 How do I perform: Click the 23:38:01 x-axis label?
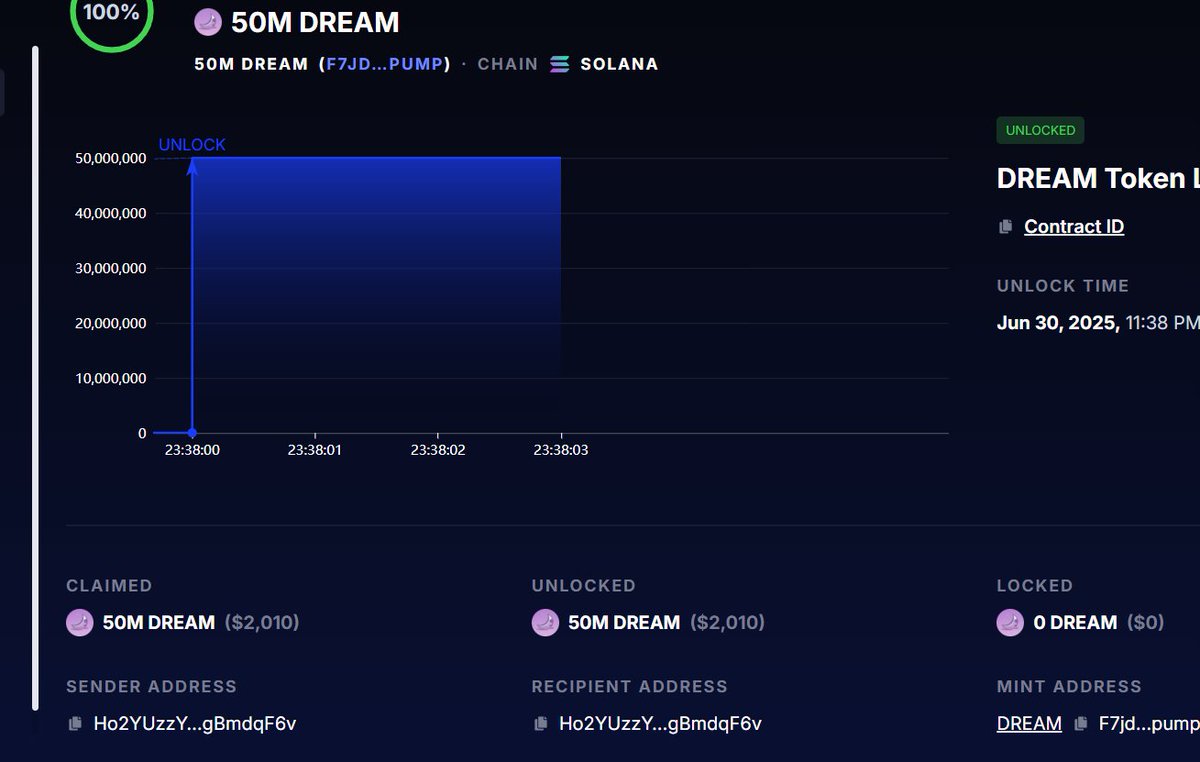pyautogui.click(x=315, y=450)
